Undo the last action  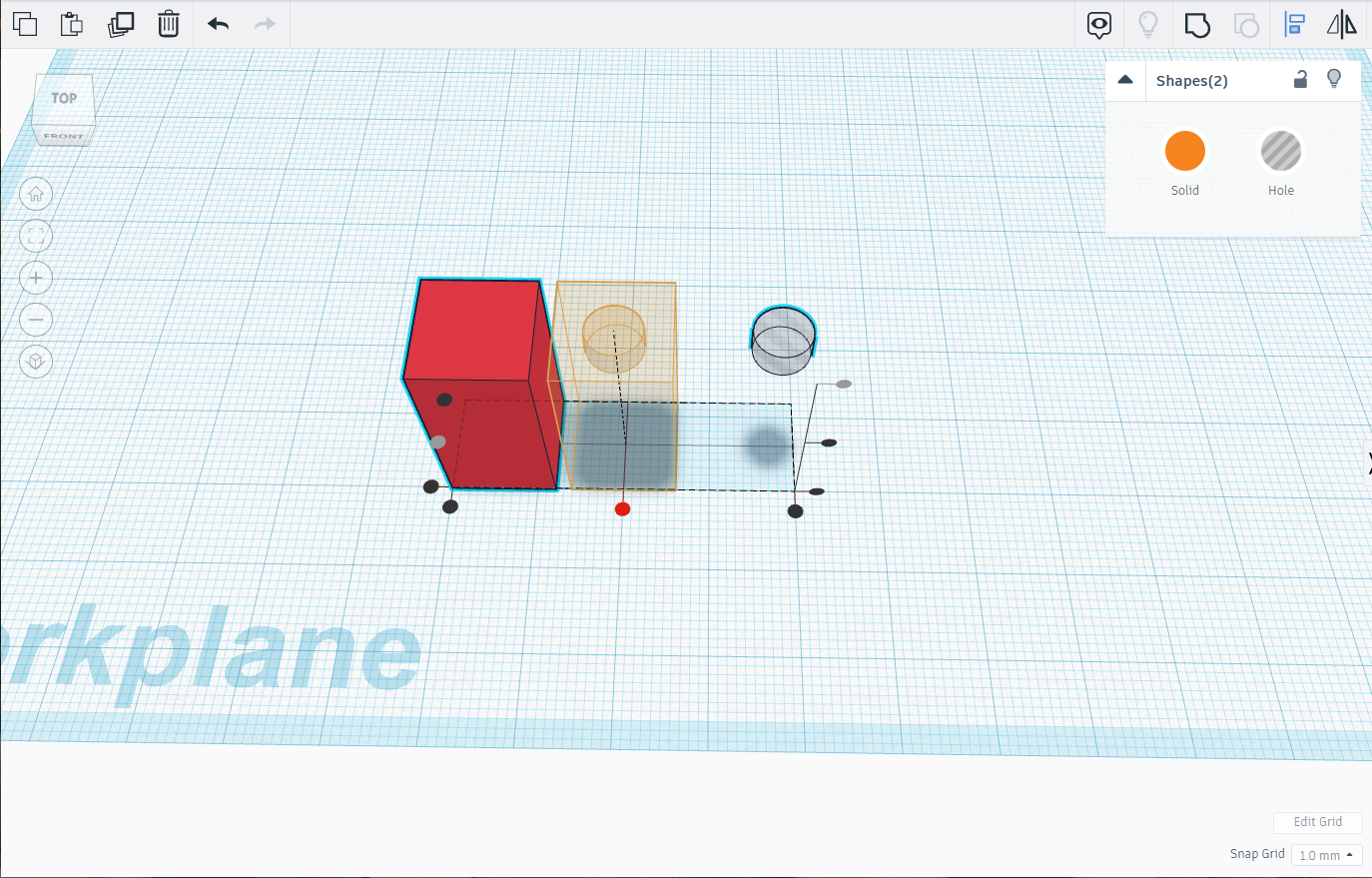tap(218, 24)
